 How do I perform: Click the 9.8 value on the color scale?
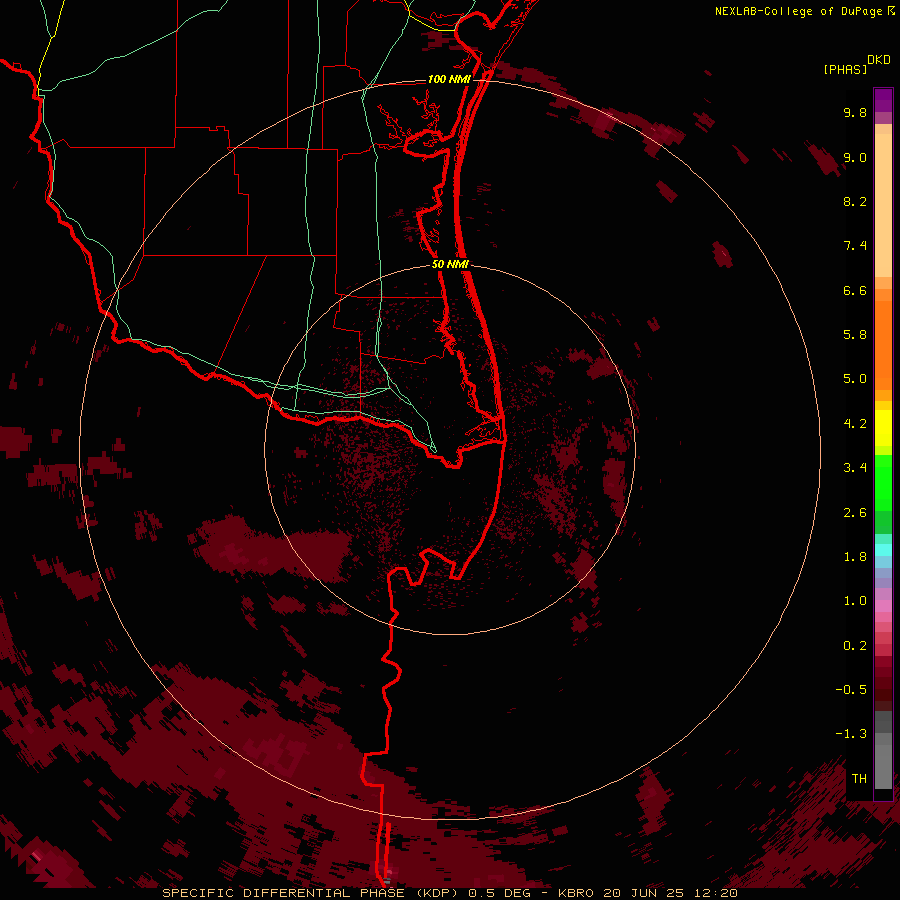point(855,112)
